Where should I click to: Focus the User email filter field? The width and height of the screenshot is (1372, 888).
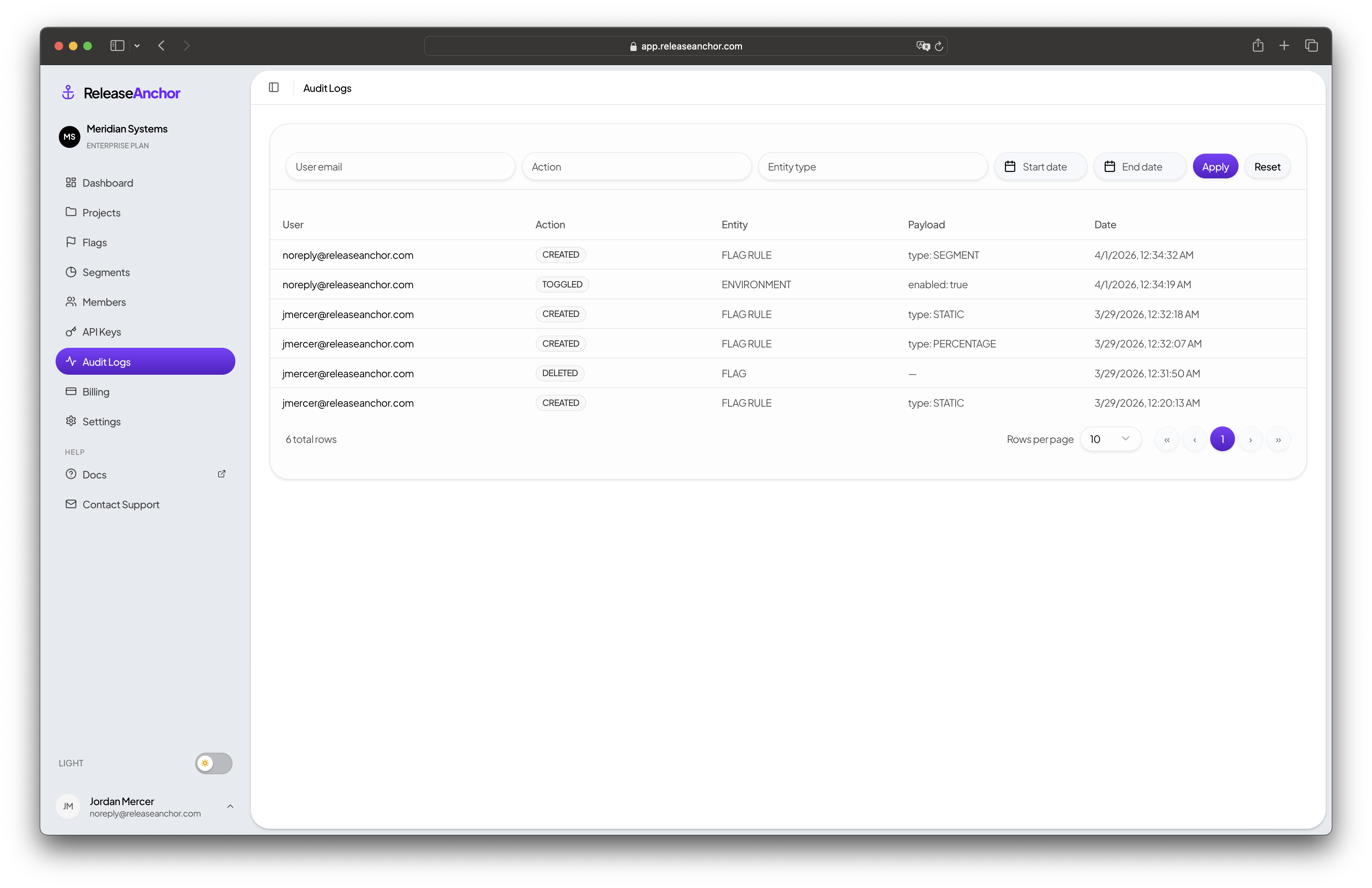pos(400,167)
